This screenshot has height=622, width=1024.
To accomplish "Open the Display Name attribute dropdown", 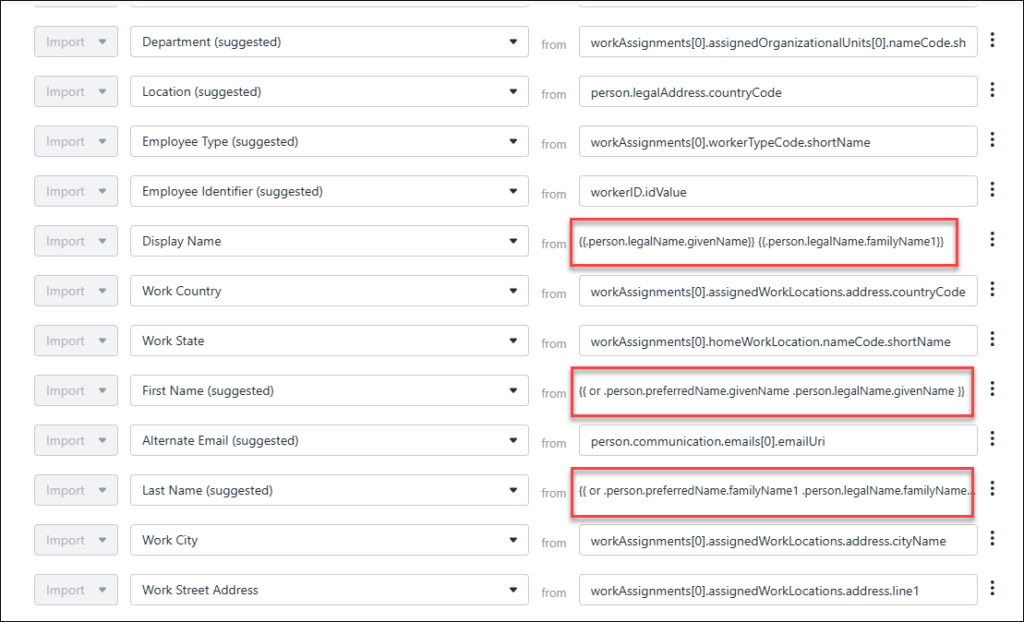I will pos(329,241).
